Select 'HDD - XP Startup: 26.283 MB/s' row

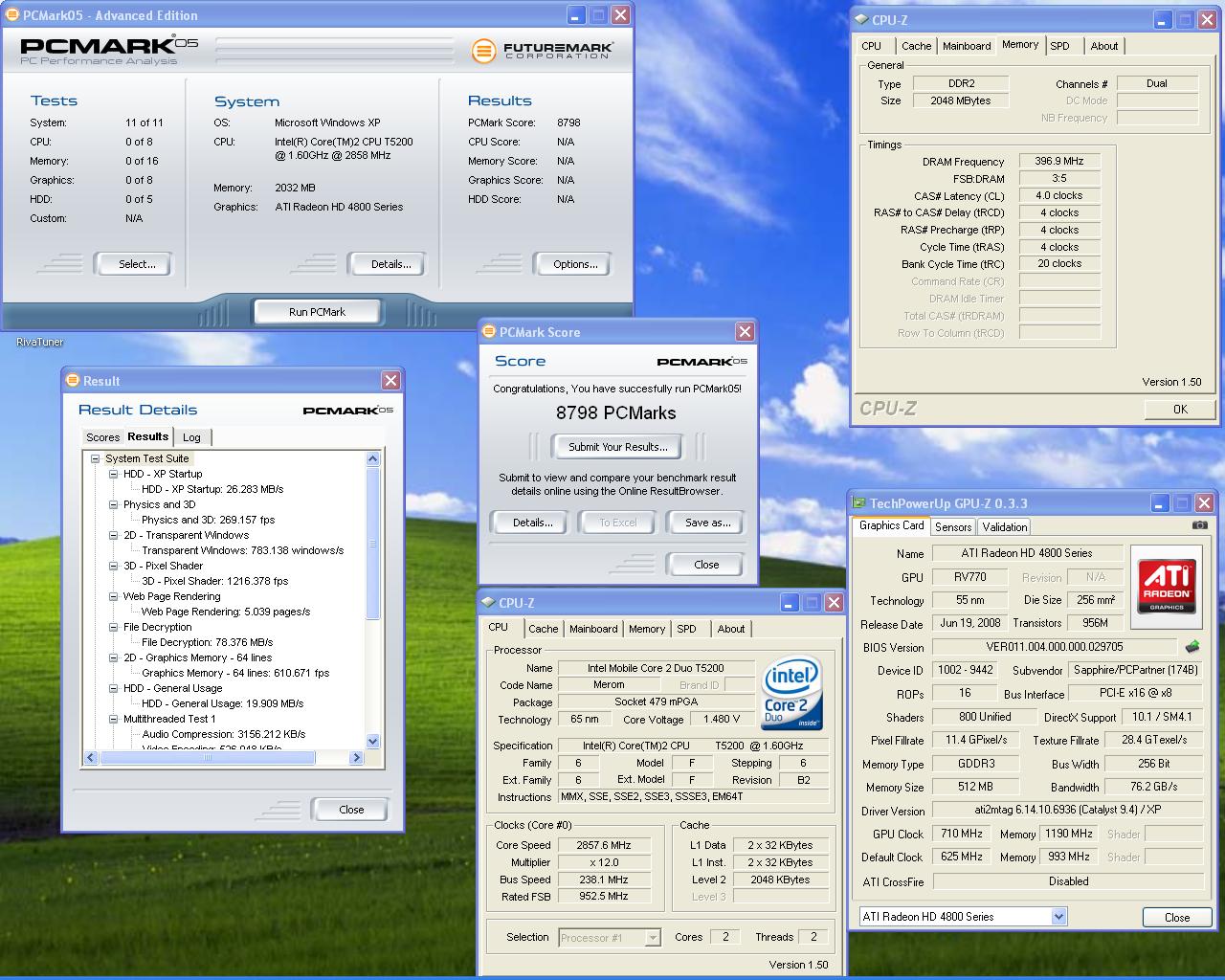pyautogui.click(x=212, y=489)
